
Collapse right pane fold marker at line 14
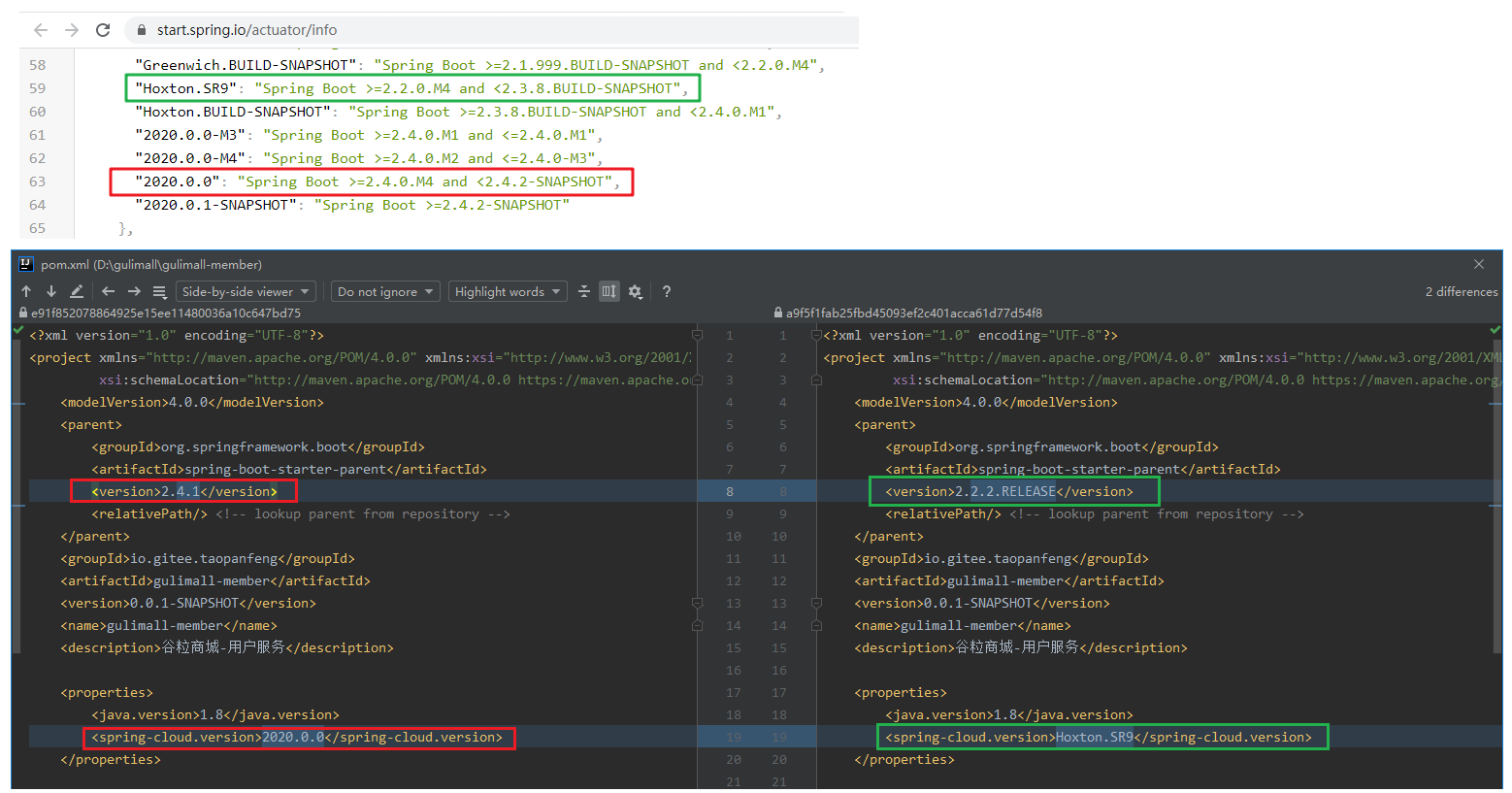[x=816, y=625]
